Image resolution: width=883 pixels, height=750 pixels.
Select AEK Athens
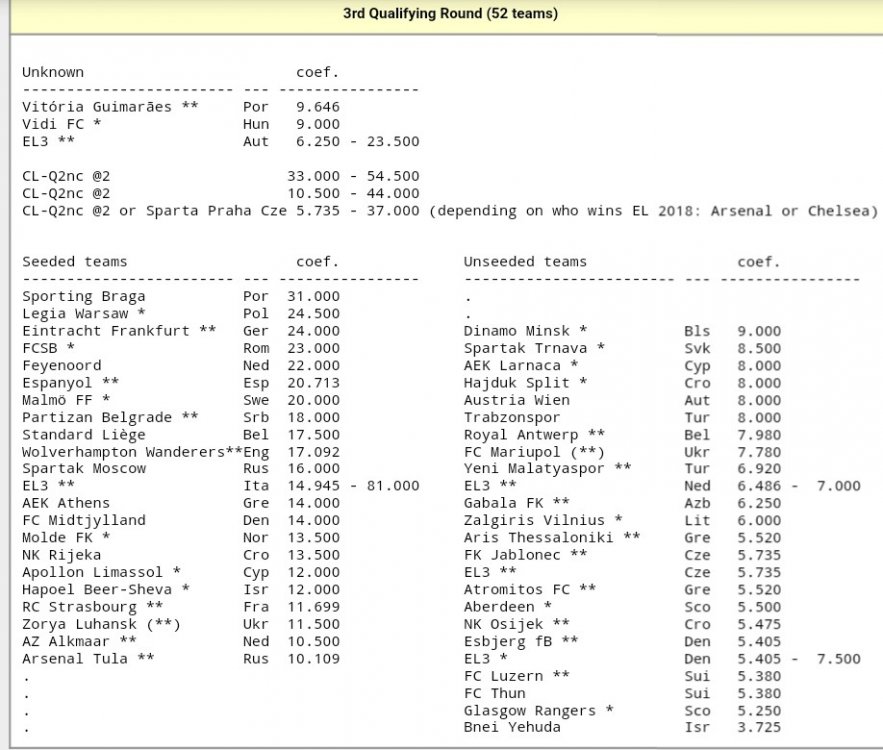(x=66, y=503)
